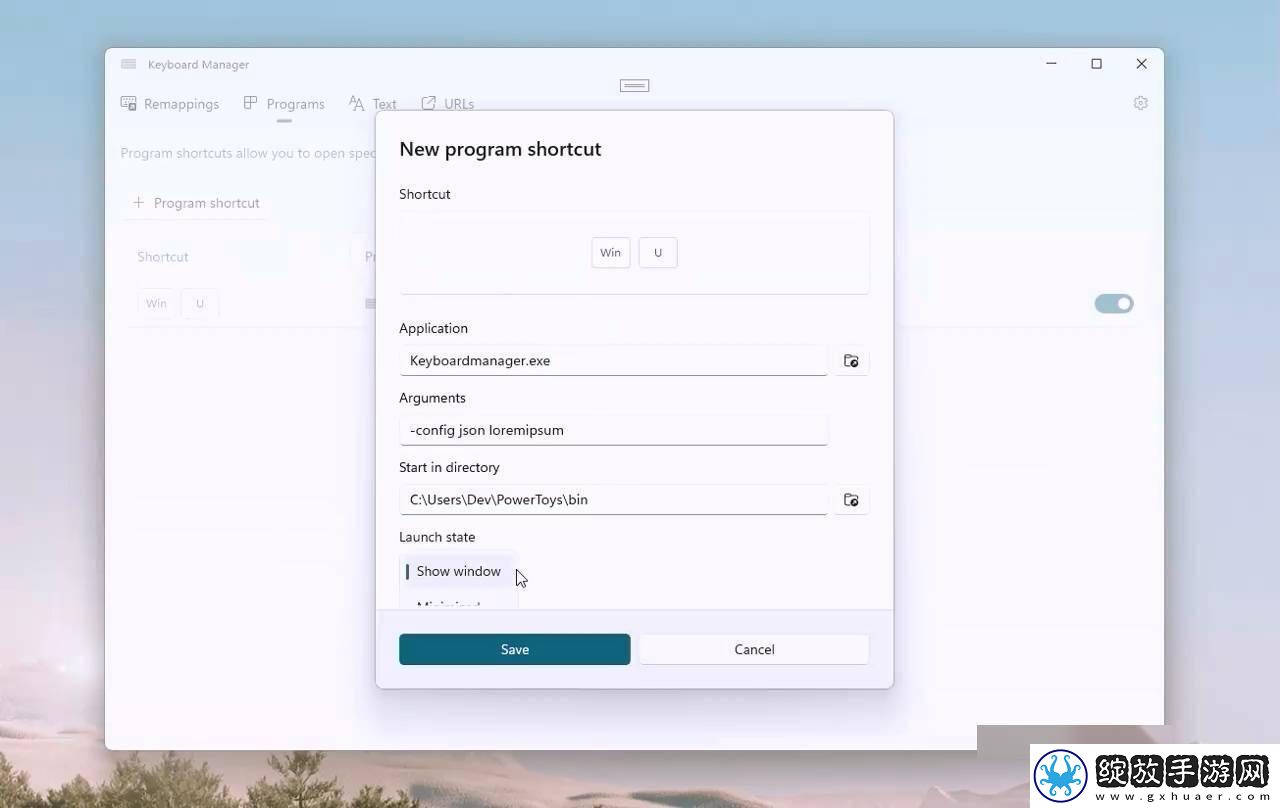Click the U key in background list row
The image size is (1280, 808).
coord(200,304)
